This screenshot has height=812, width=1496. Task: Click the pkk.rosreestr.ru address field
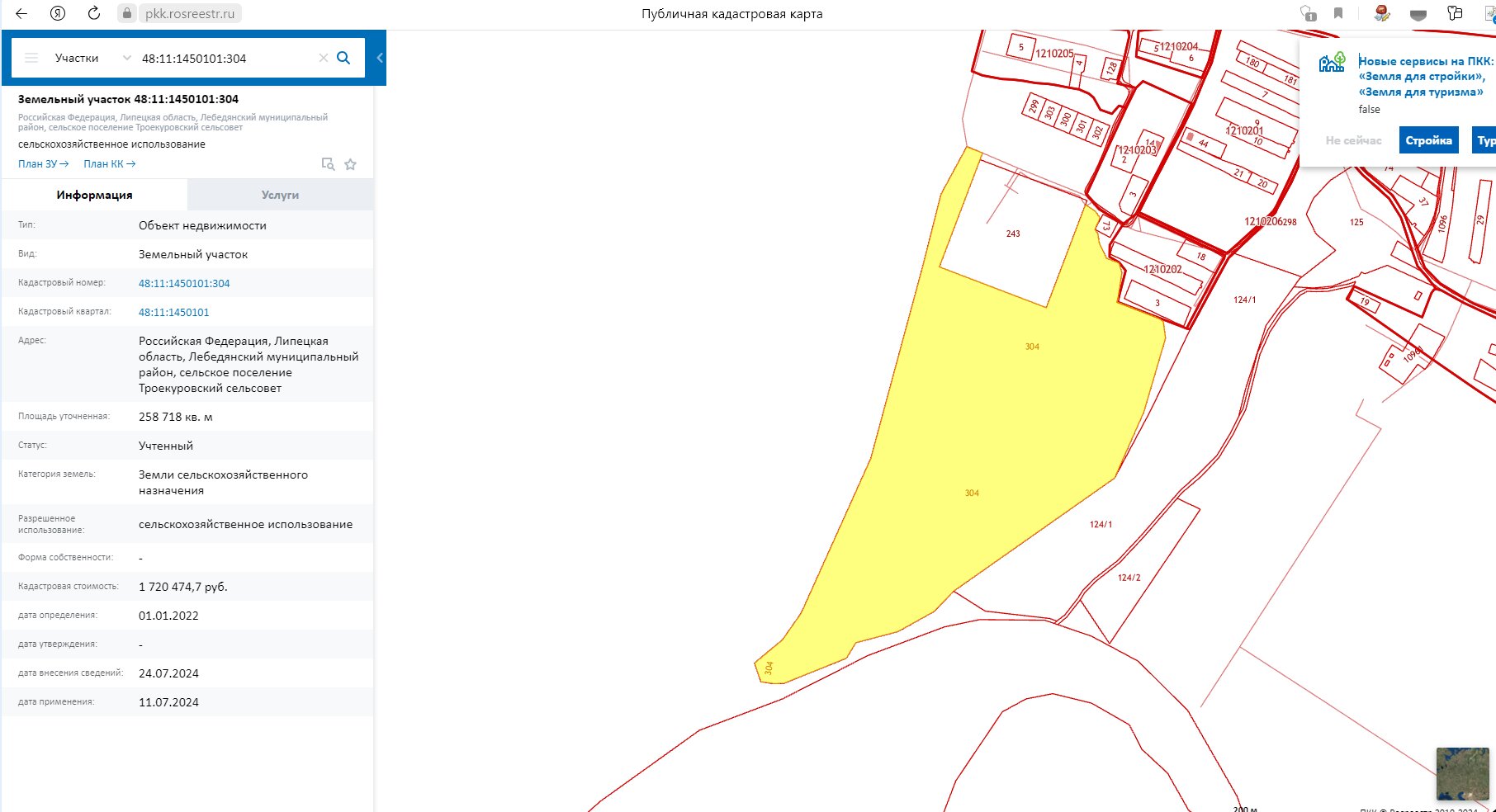tap(189, 14)
